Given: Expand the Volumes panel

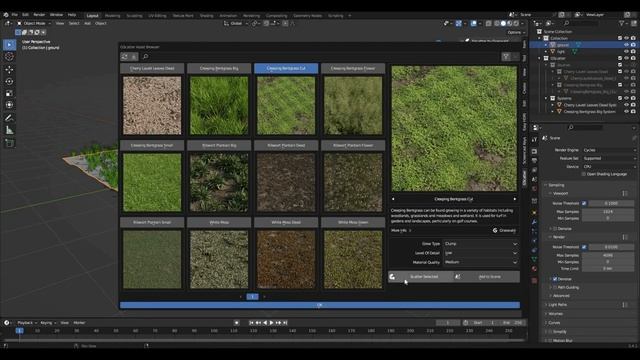Looking at the screenshot, I should point(556,314).
